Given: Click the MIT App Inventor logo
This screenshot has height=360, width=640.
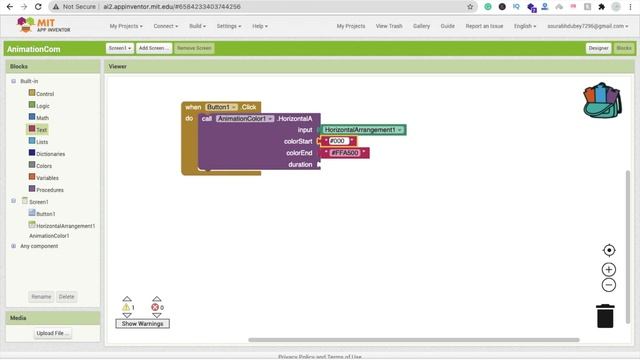Looking at the screenshot, I should coord(43,25).
